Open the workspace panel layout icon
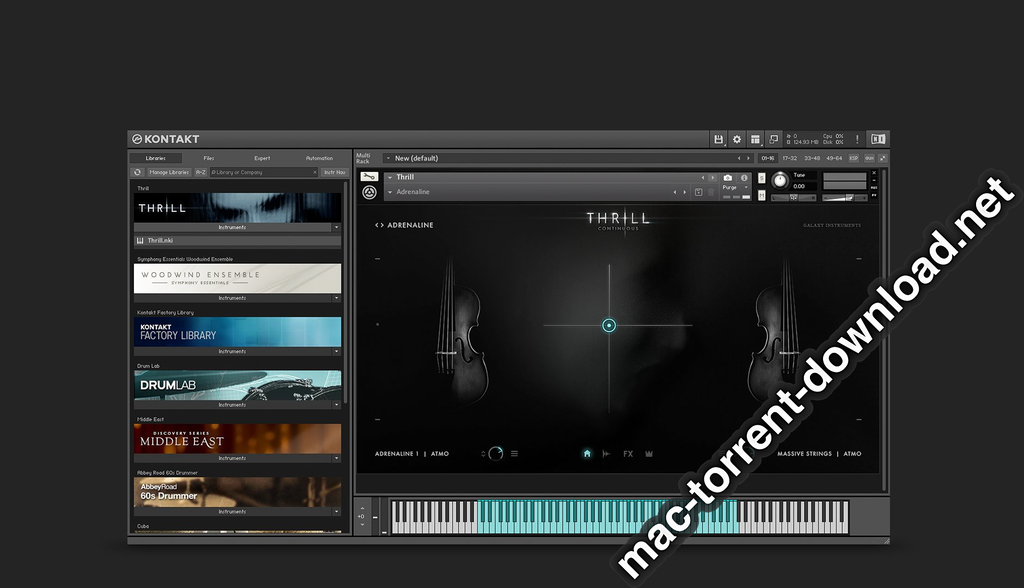 [756, 139]
